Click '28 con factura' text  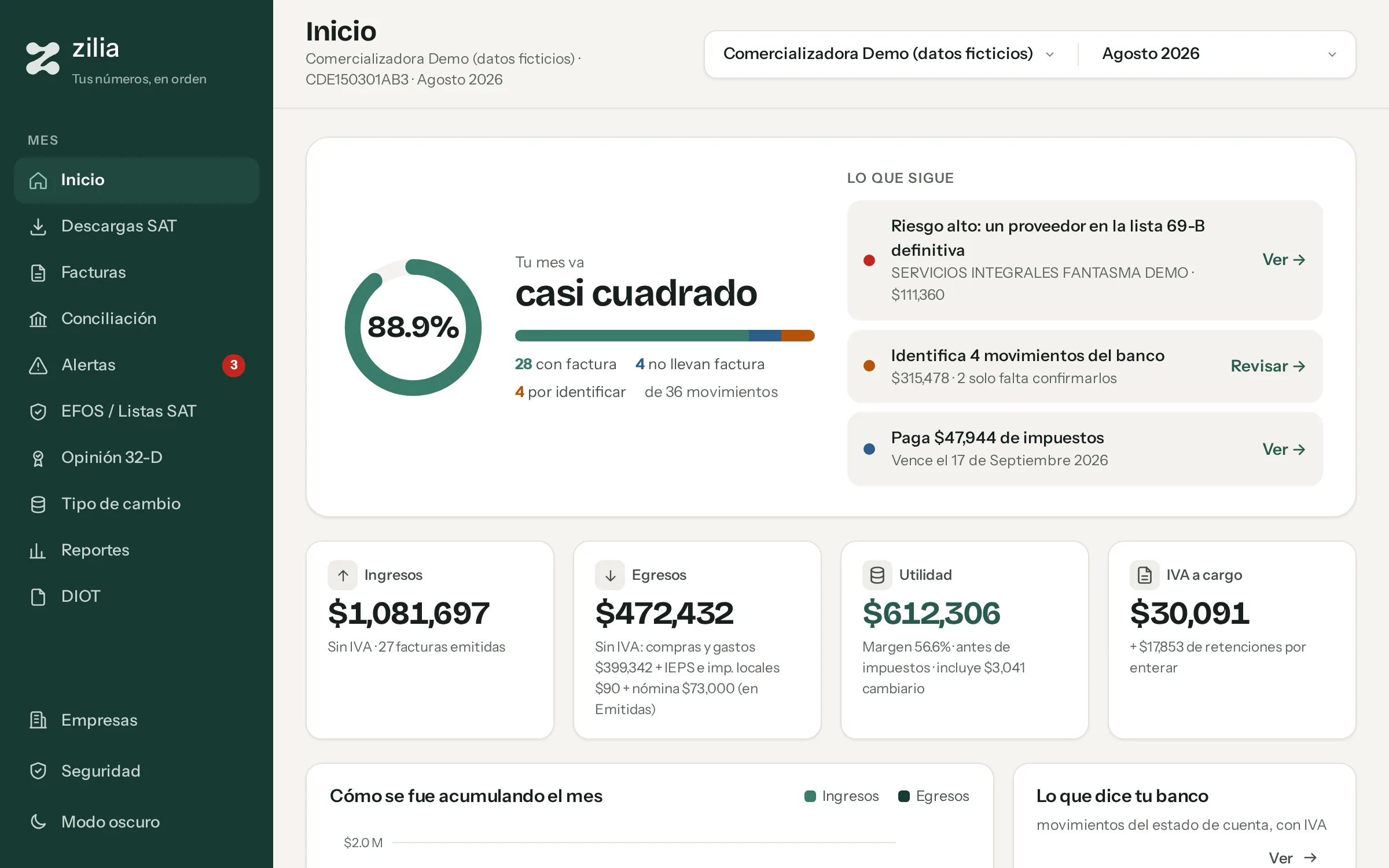(565, 364)
